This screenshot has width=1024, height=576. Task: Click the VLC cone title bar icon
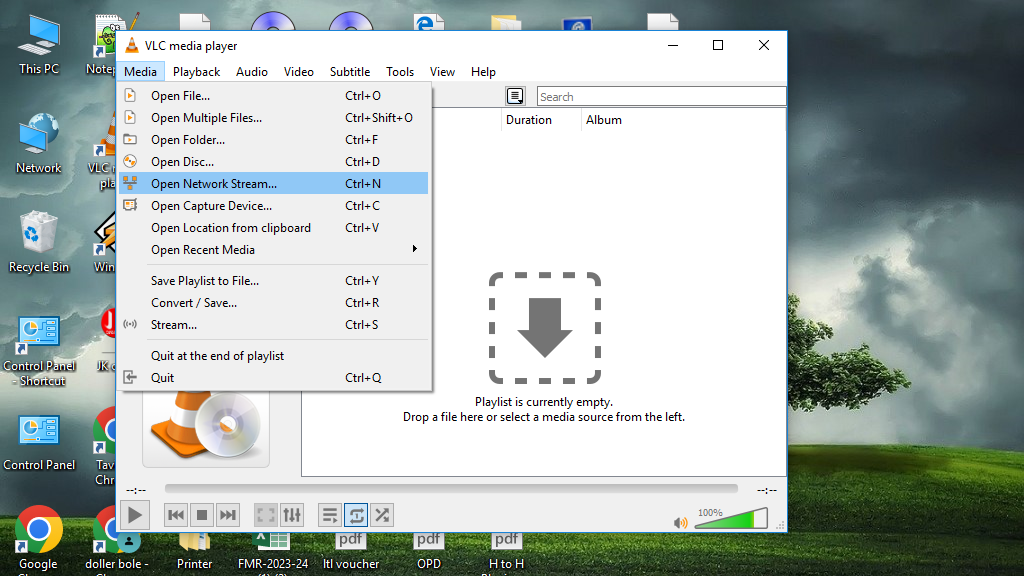click(132, 45)
